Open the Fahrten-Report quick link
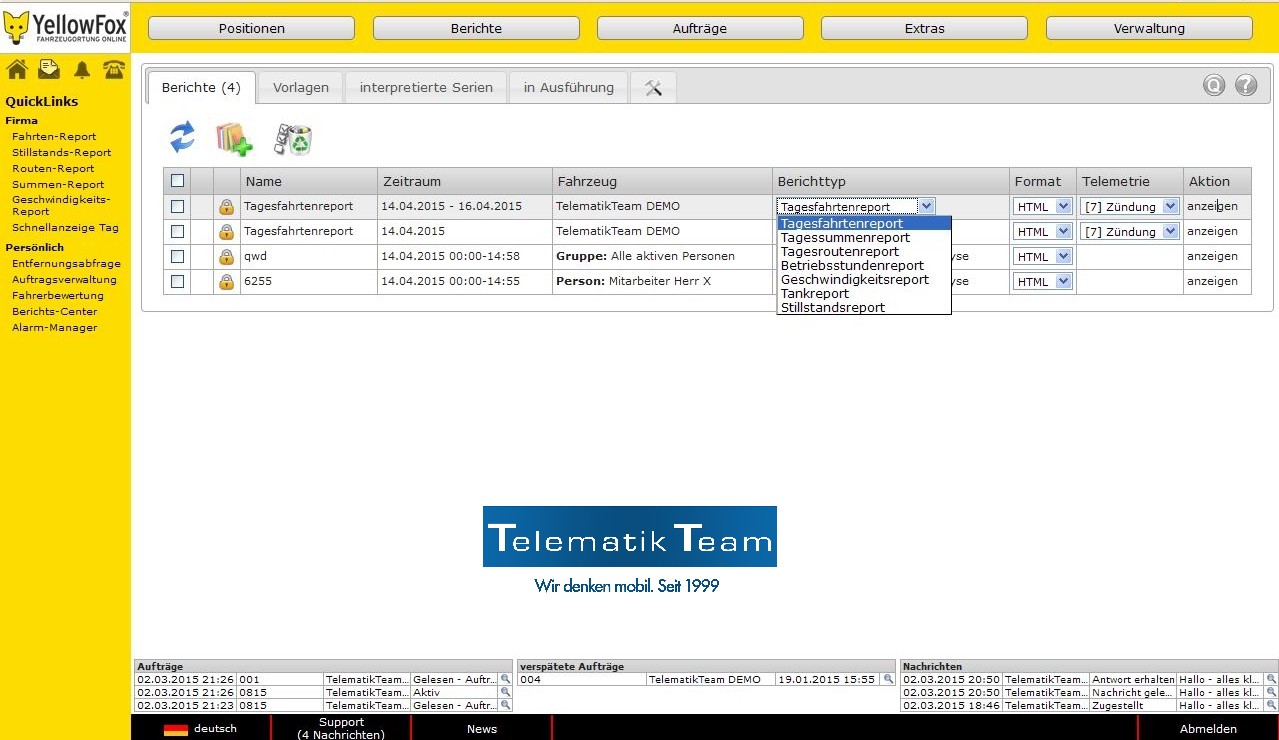 (x=54, y=137)
